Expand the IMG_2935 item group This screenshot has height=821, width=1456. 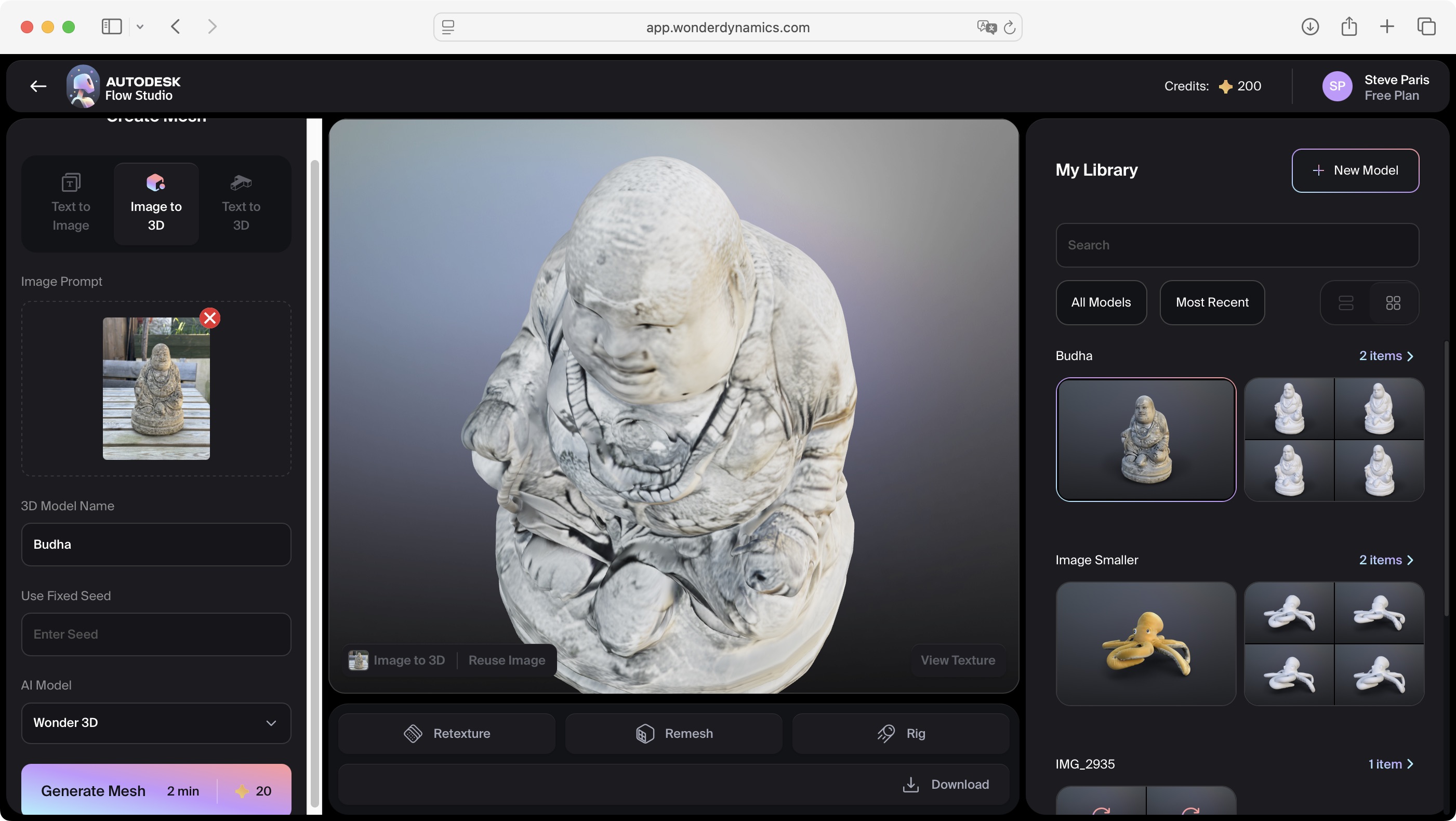tap(1391, 764)
